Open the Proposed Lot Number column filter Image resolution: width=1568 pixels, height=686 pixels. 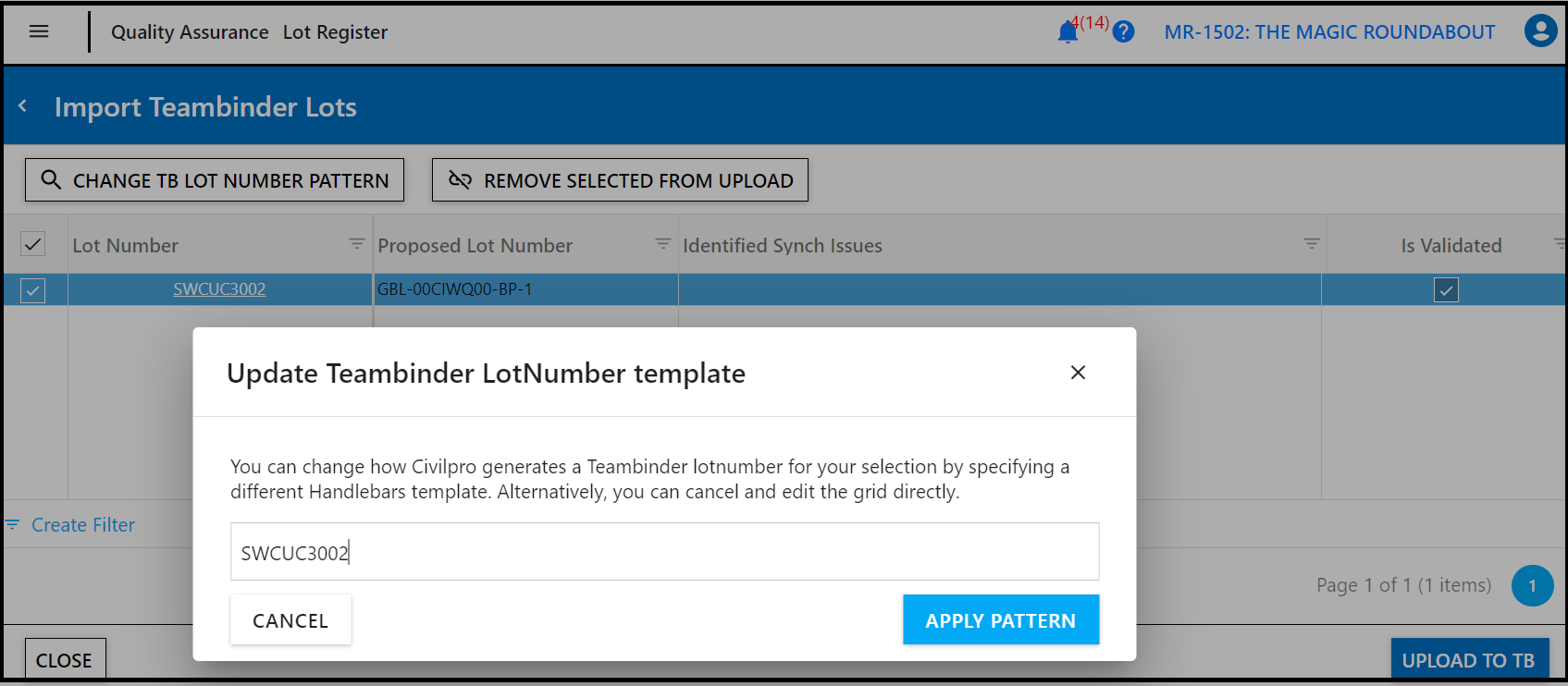(x=662, y=244)
